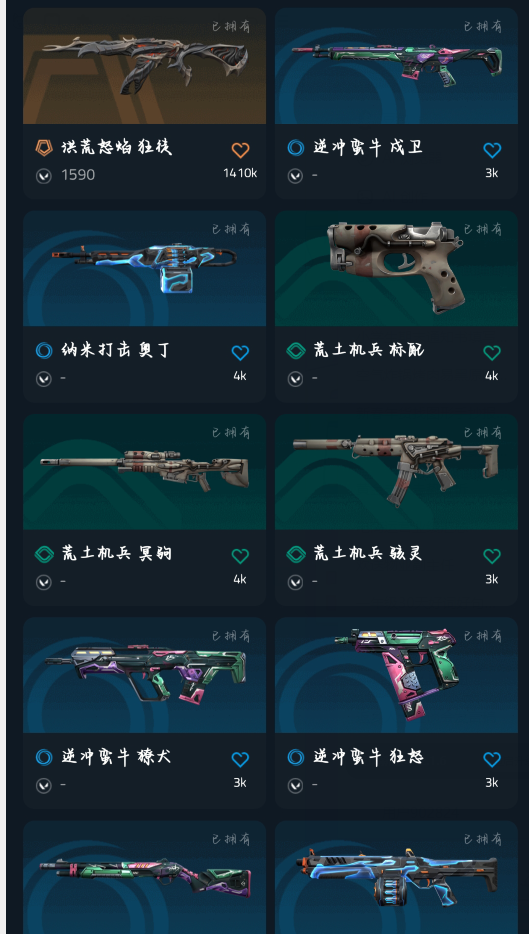529x934 pixels.
Task: Open the blue and orange shotgun image at the bottom
Action: (396, 877)
